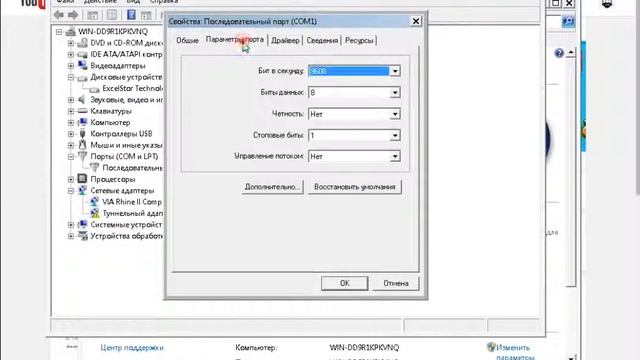This screenshot has width=640, height=360.
Task: Click OK in the COM1 properties dialog
Action: 344,283
